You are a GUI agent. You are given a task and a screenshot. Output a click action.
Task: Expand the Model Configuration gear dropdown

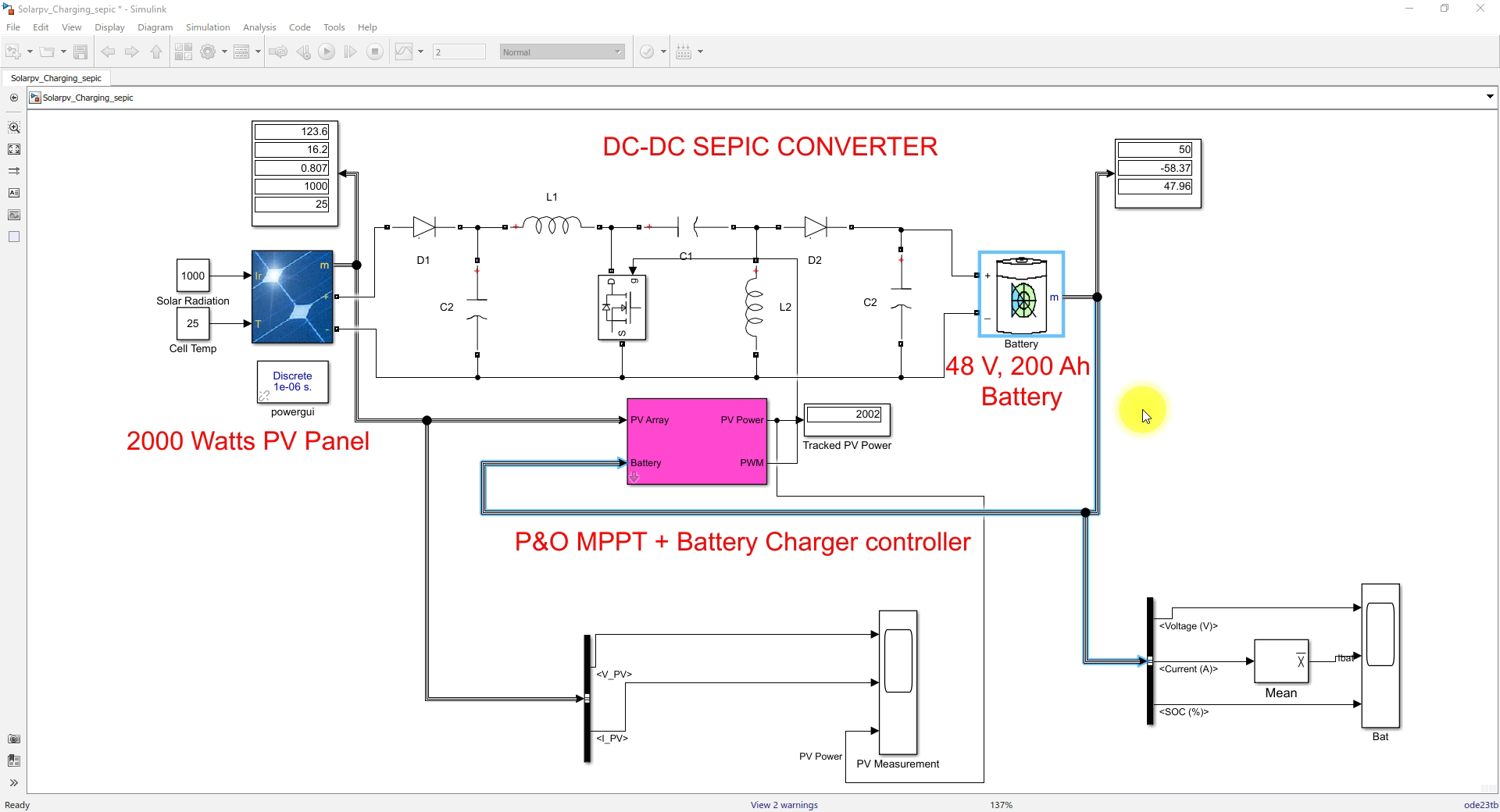coord(224,52)
